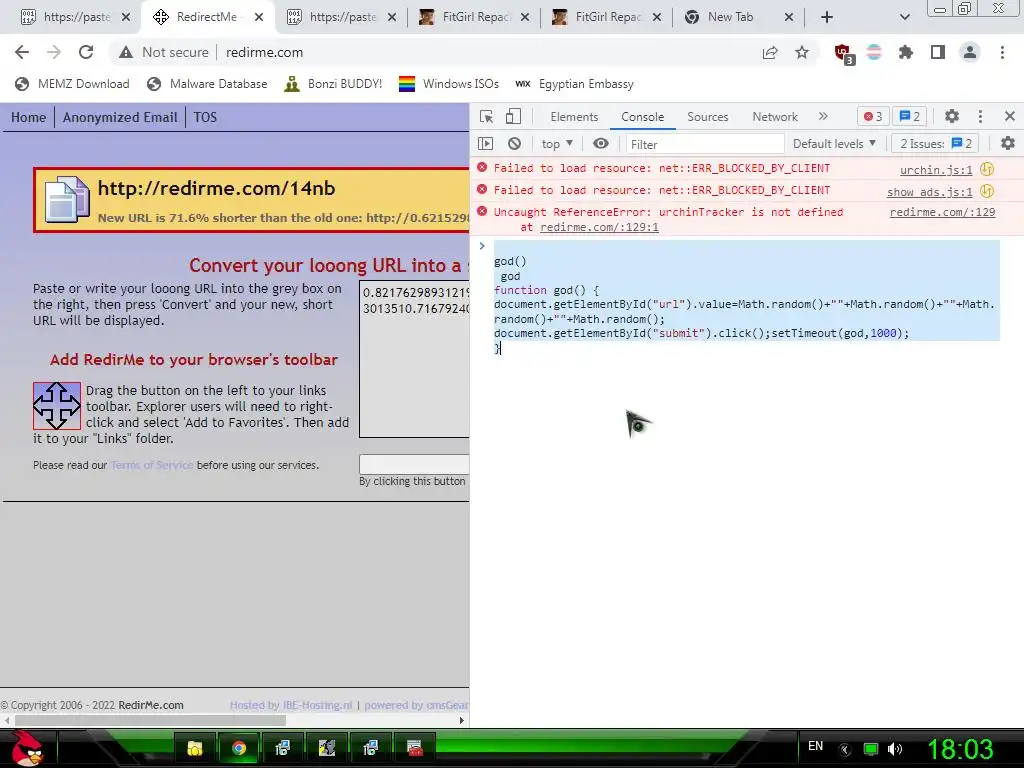
Task: Click the drag-to-toolbar arrows button on RedirMe
Action: coord(57,406)
